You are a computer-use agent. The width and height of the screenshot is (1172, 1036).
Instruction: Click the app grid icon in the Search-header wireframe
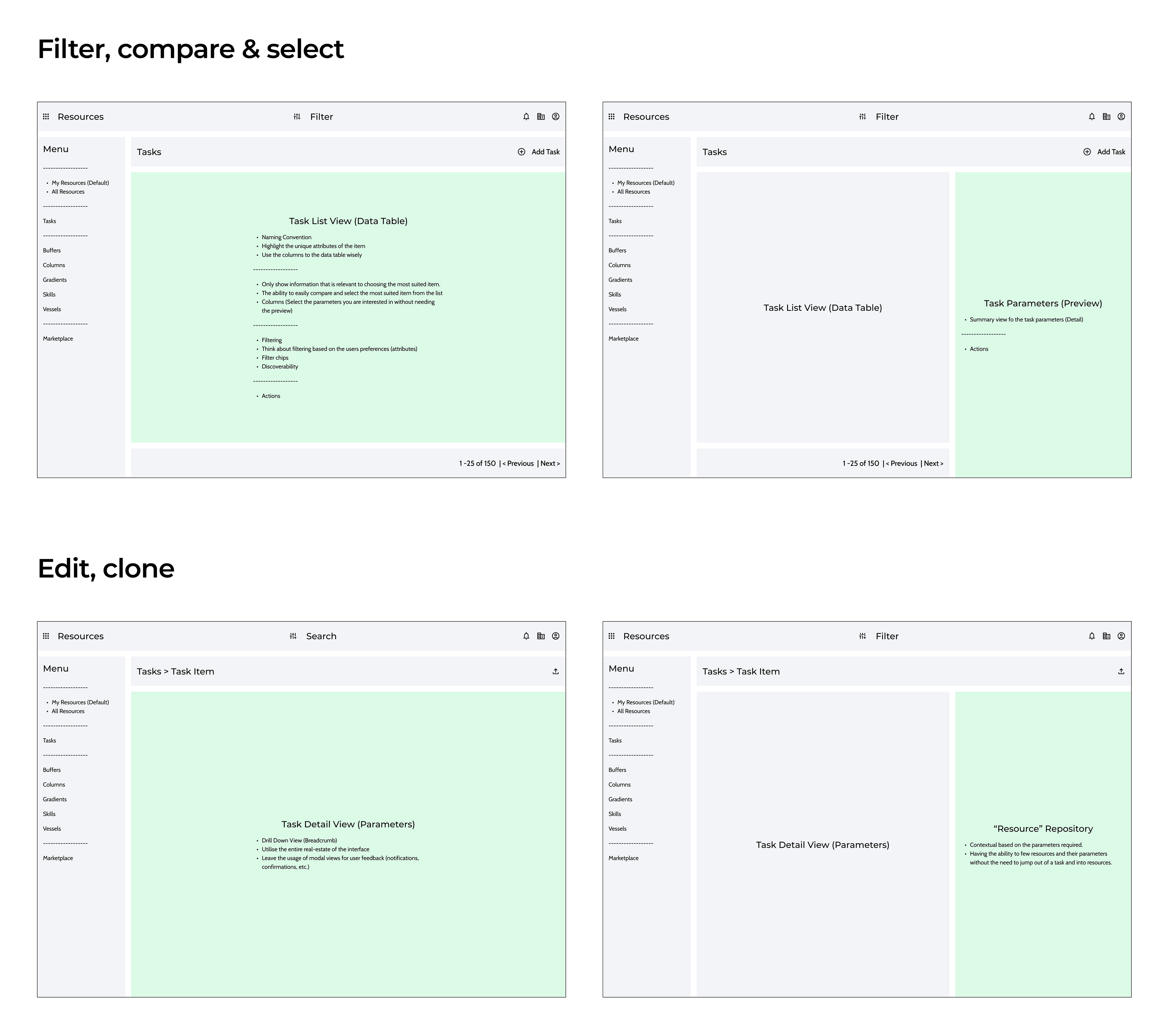(46, 636)
